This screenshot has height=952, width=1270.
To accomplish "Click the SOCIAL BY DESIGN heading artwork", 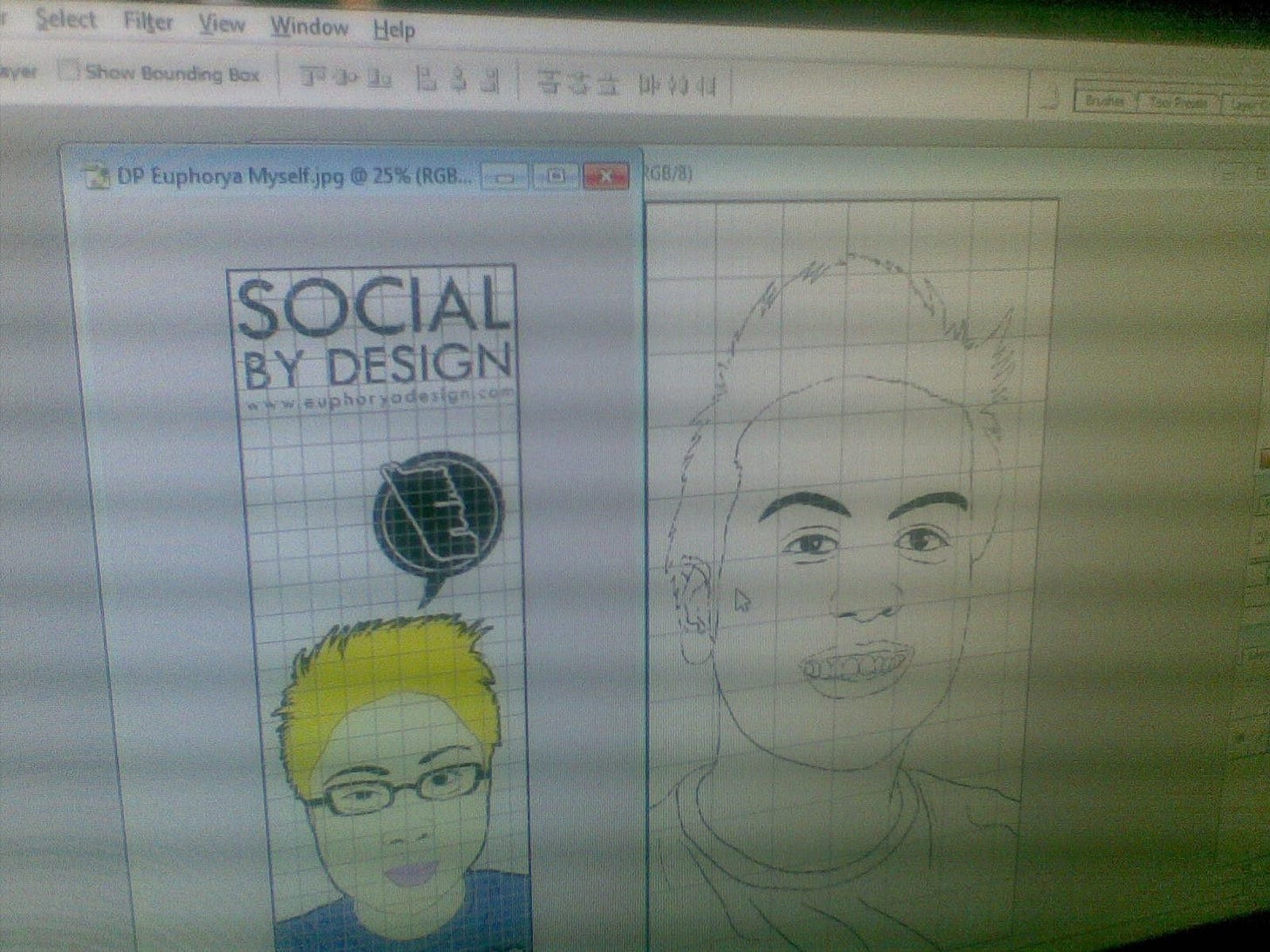I will coord(373,333).
